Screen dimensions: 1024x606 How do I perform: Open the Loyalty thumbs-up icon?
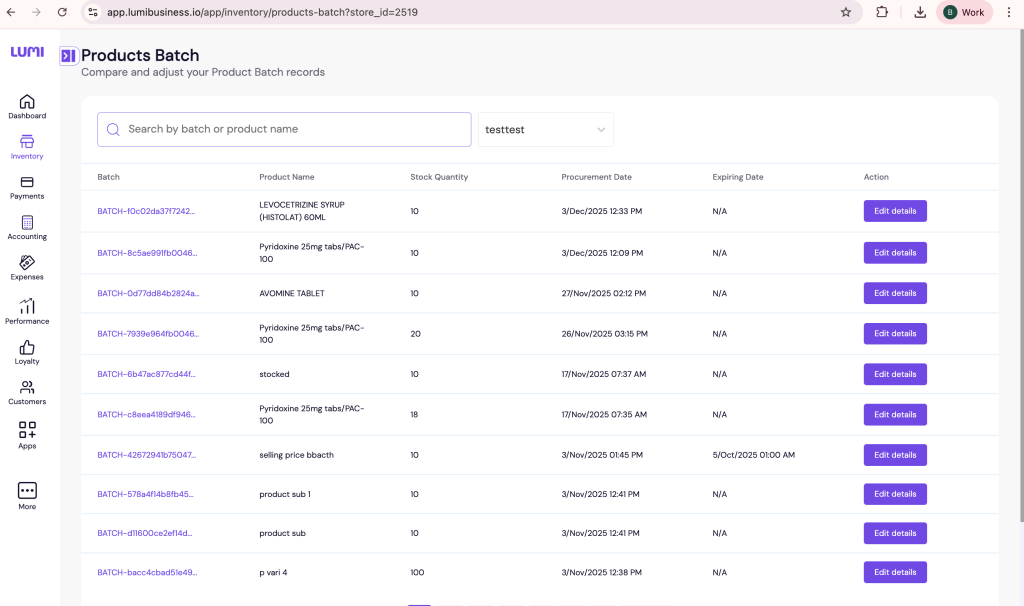click(27, 348)
